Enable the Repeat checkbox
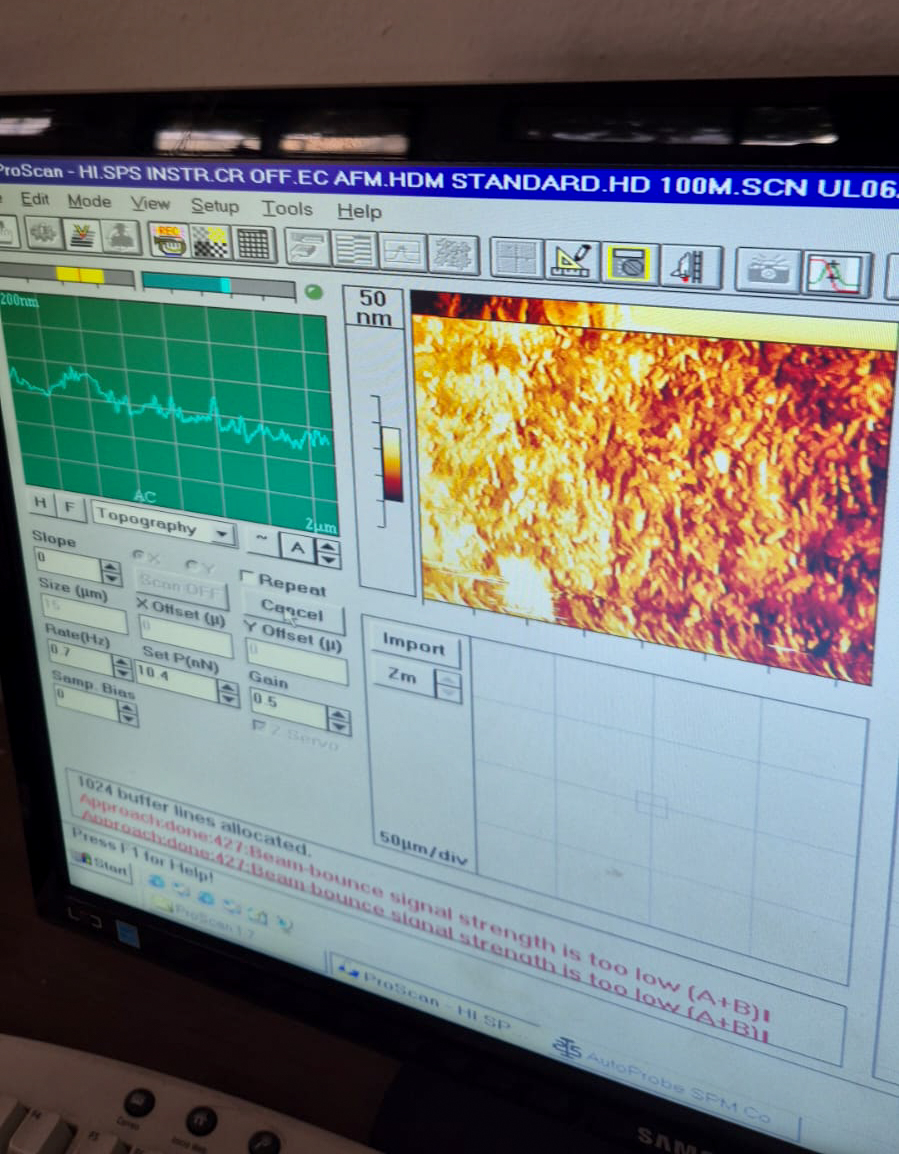The height and width of the screenshot is (1154, 899). click(247, 578)
